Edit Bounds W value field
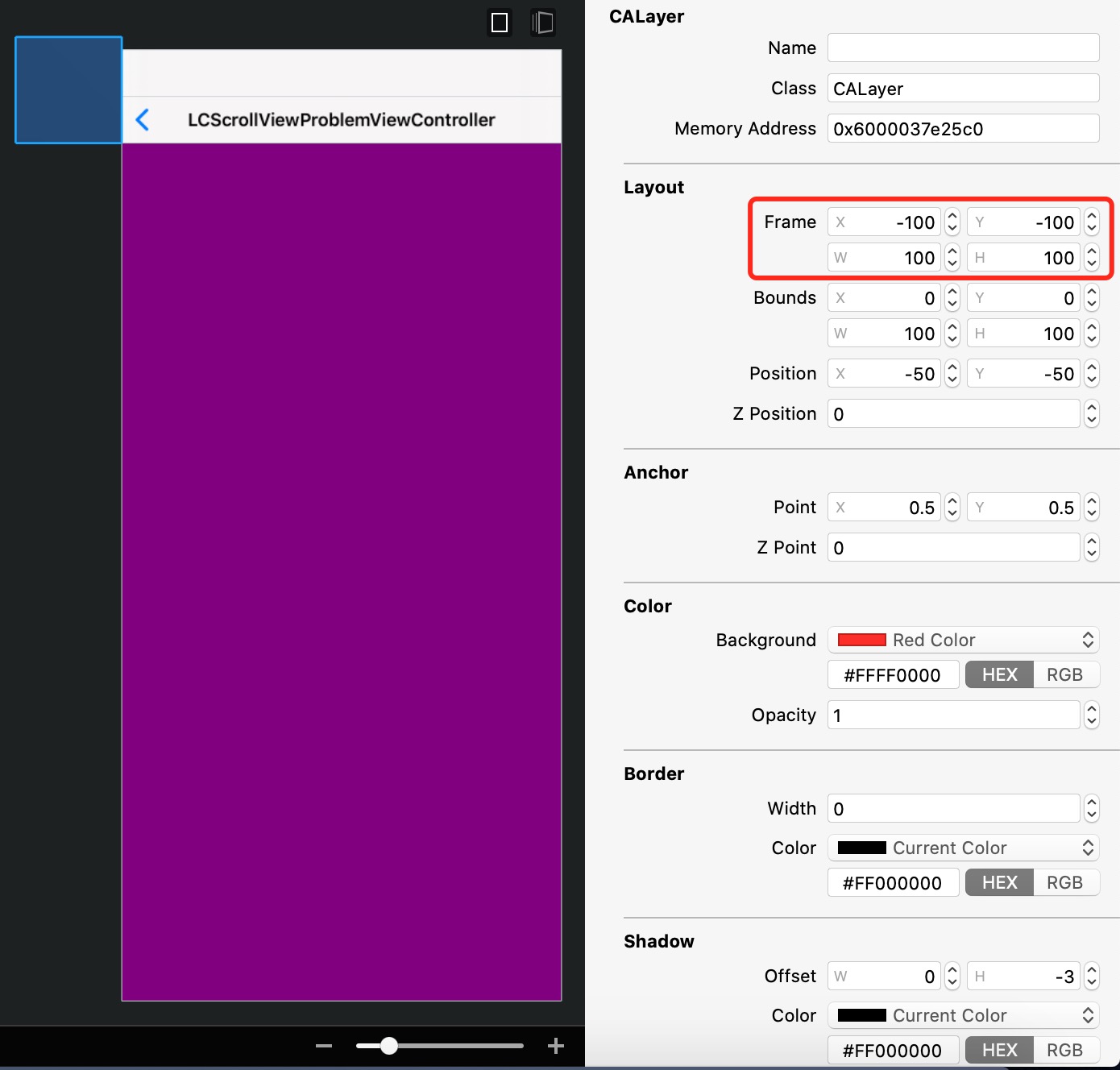 coord(884,333)
